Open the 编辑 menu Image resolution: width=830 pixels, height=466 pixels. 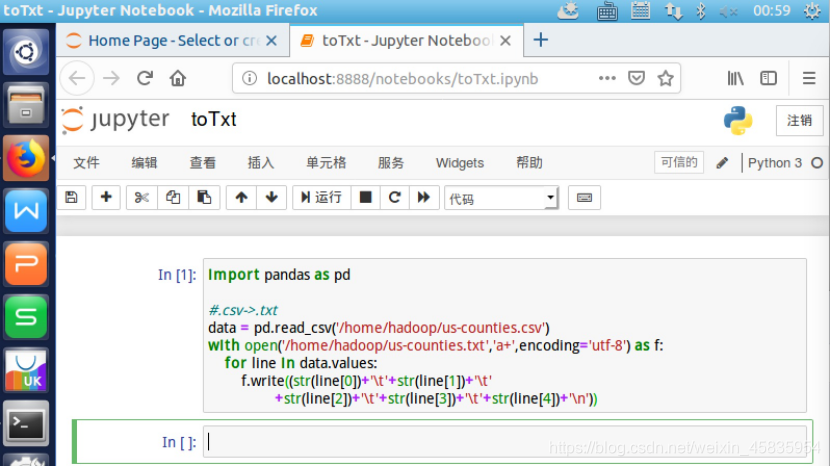pyautogui.click(x=145, y=163)
